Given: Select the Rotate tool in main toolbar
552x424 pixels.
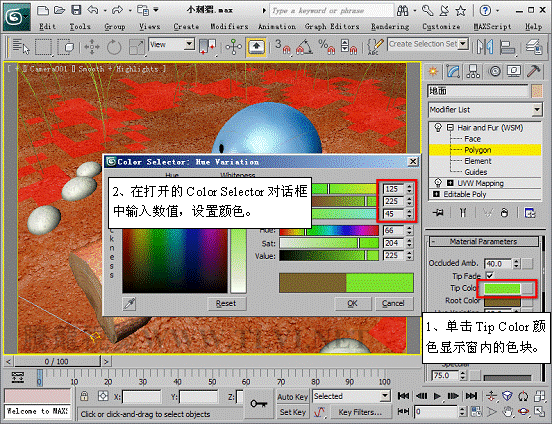Looking at the screenshot, I should coord(114,47).
